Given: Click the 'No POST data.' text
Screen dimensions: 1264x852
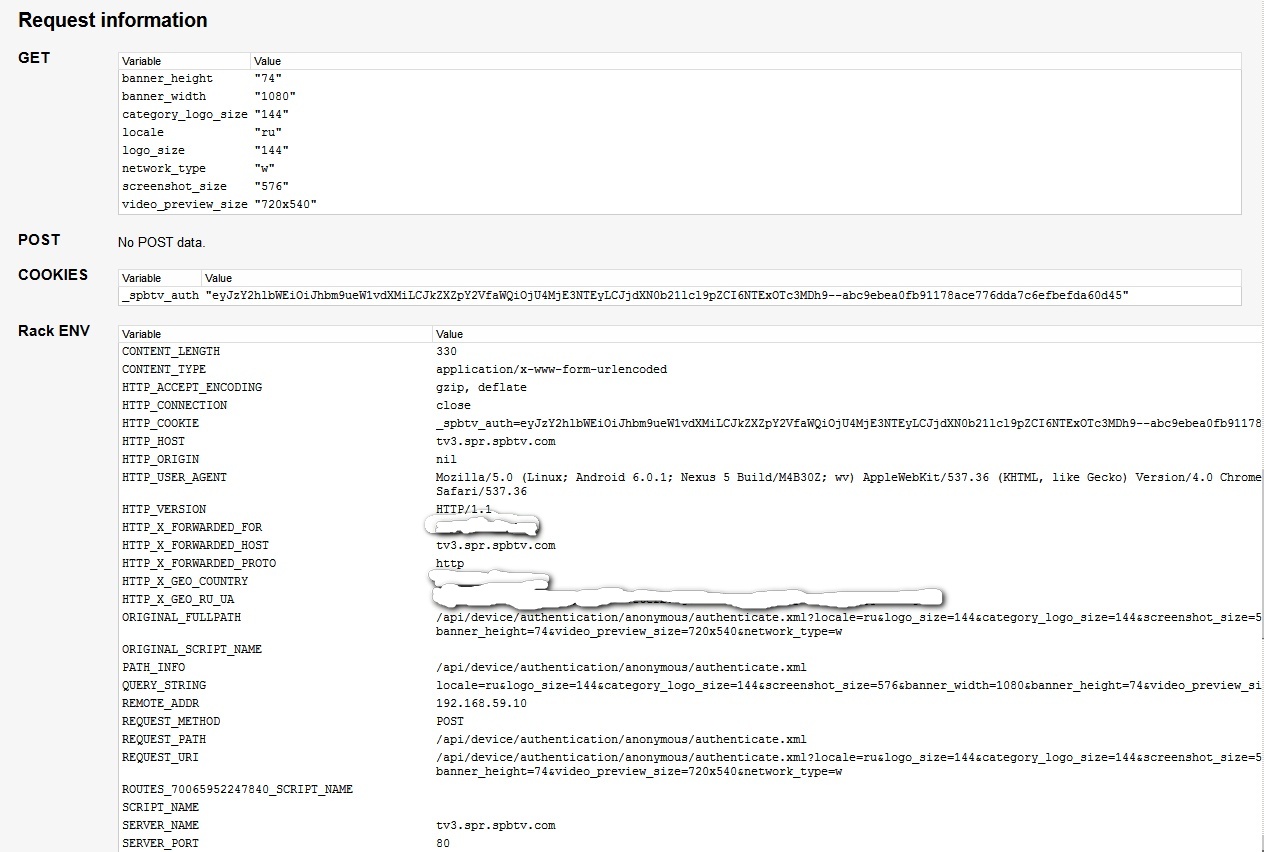Looking at the screenshot, I should tap(161, 242).
